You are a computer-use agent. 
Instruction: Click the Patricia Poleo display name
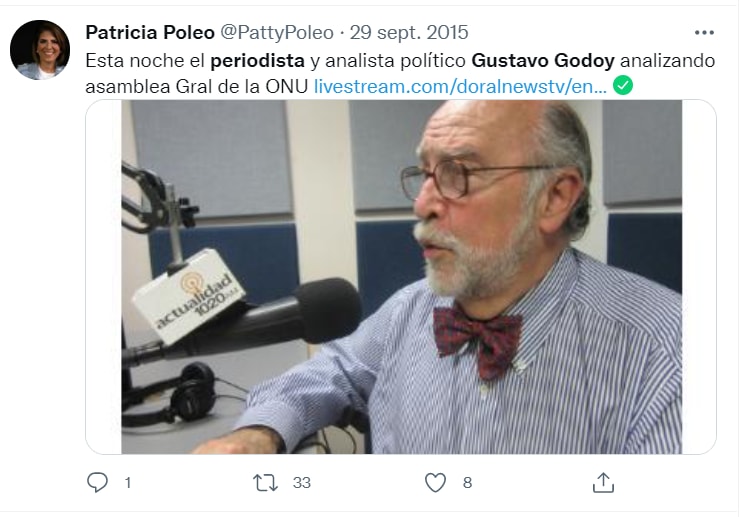point(150,33)
